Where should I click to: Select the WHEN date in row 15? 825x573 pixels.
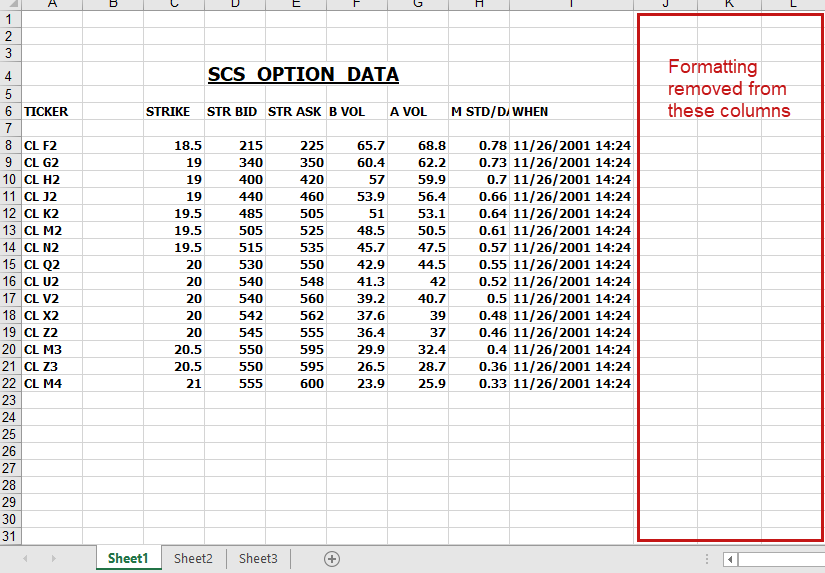tap(571, 264)
